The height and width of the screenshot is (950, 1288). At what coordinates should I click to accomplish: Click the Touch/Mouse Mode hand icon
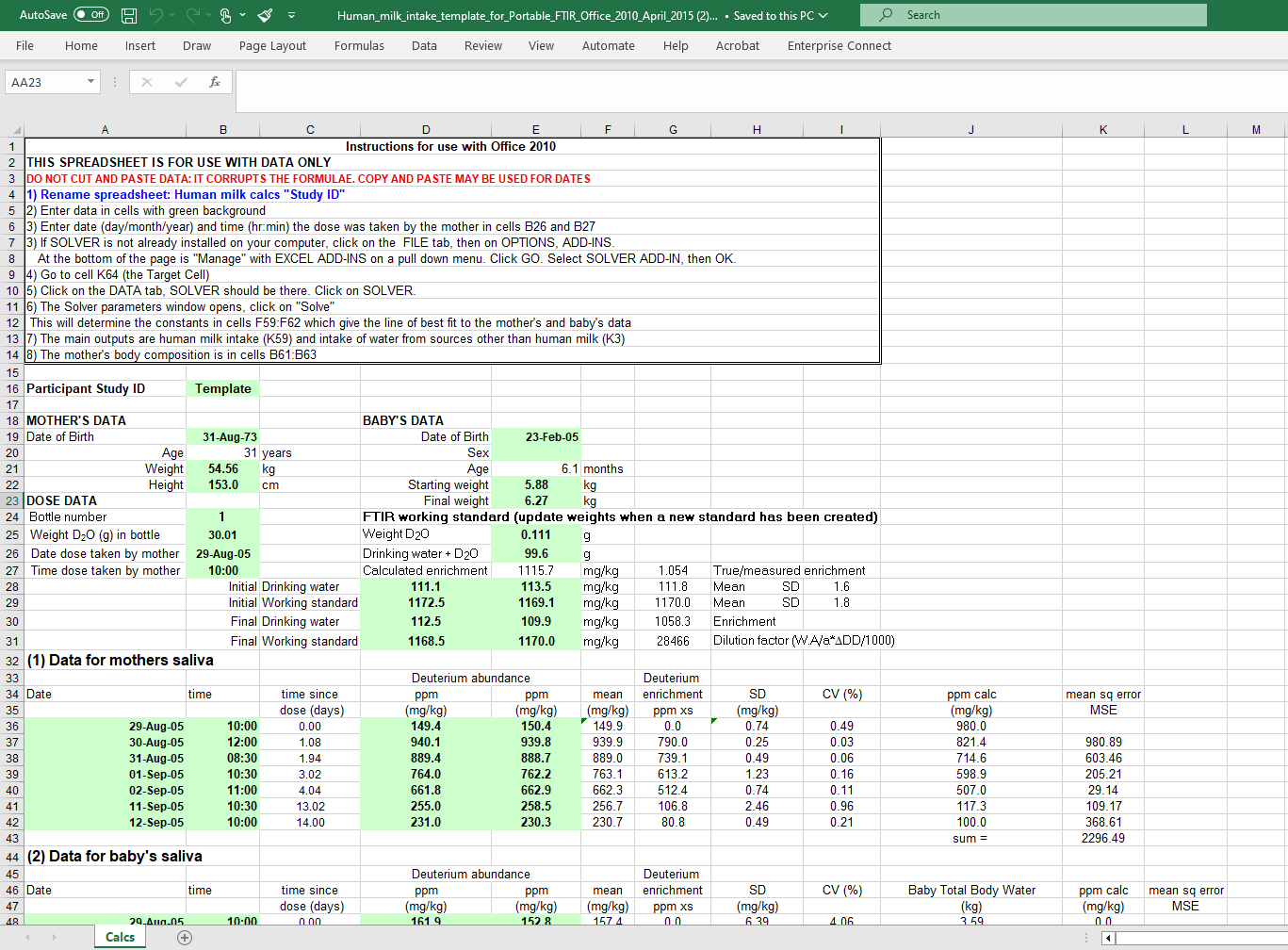226,15
